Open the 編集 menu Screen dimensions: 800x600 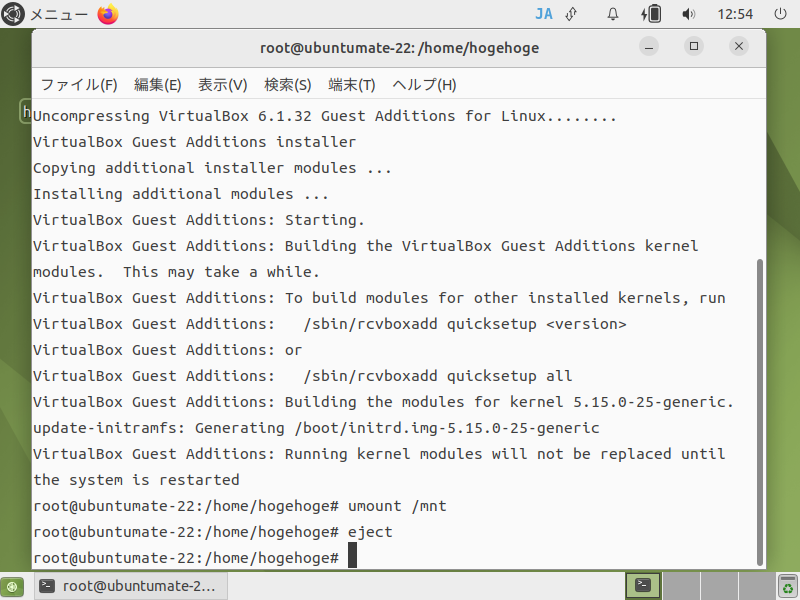157,85
